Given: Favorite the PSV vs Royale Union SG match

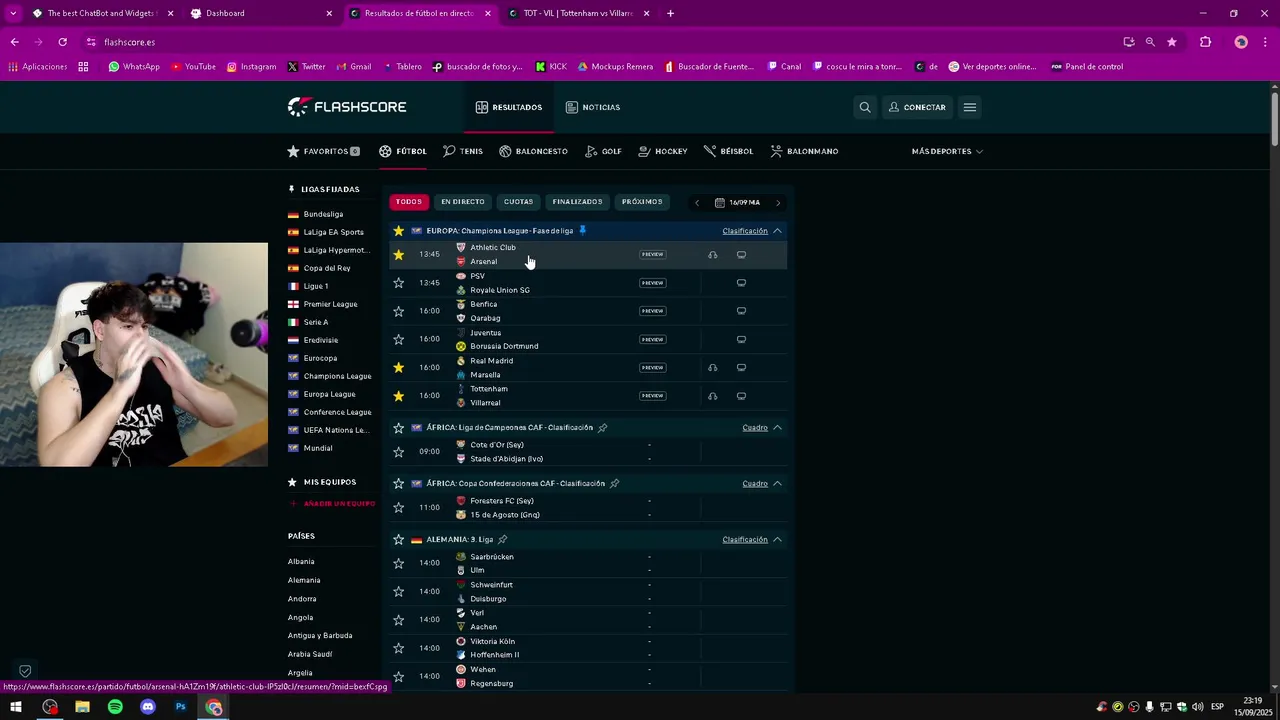Looking at the screenshot, I should [398, 283].
